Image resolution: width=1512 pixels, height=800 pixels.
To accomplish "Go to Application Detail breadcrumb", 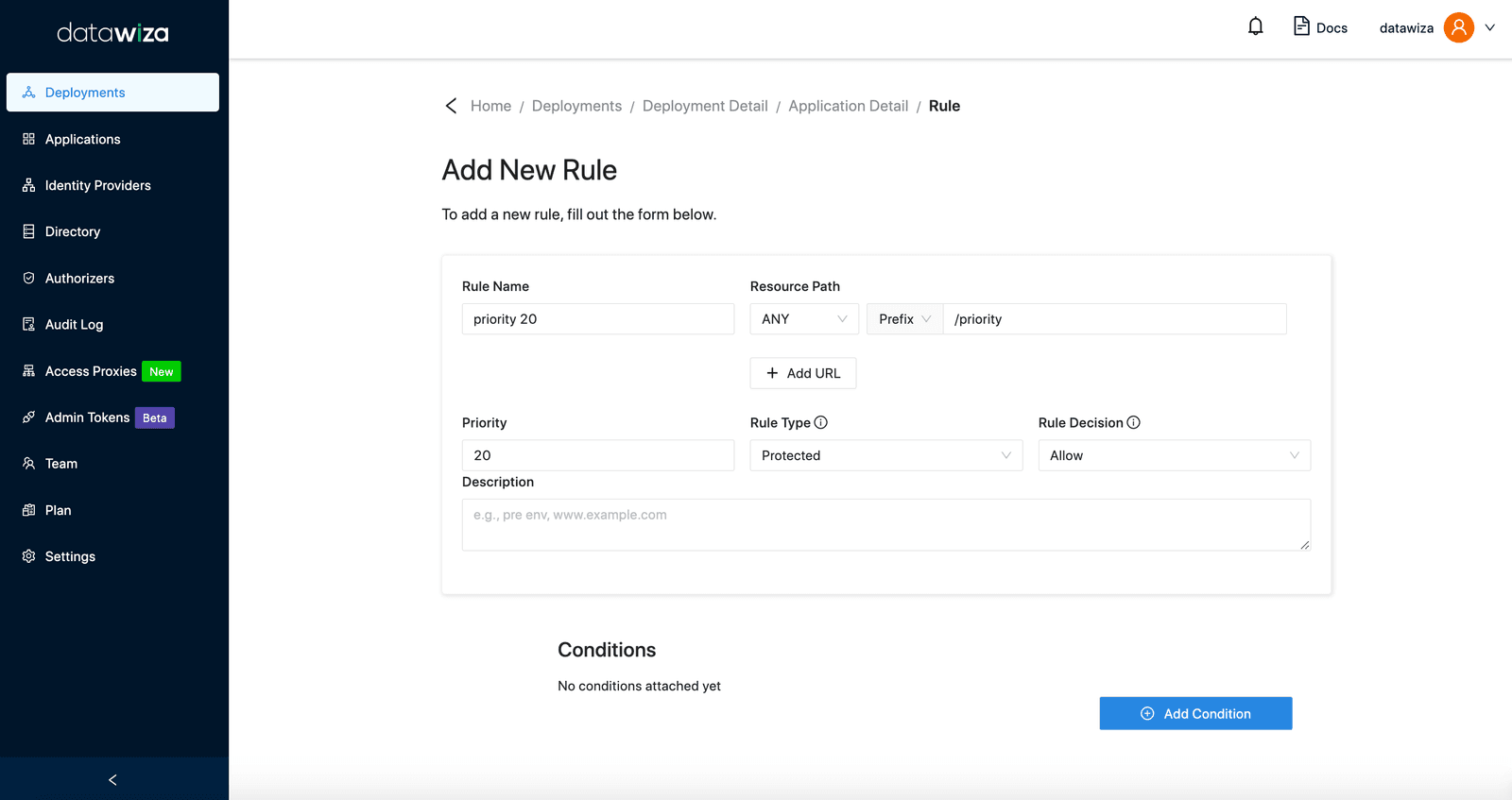I will [848, 106].
